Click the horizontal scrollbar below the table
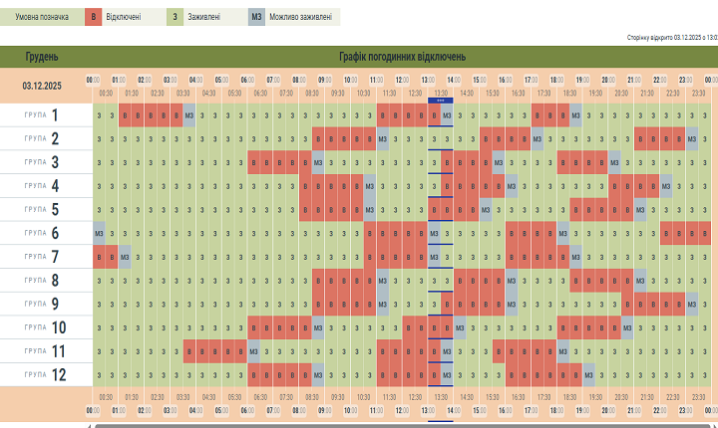Viewport: 718px width, 428px height. point(400,424)
